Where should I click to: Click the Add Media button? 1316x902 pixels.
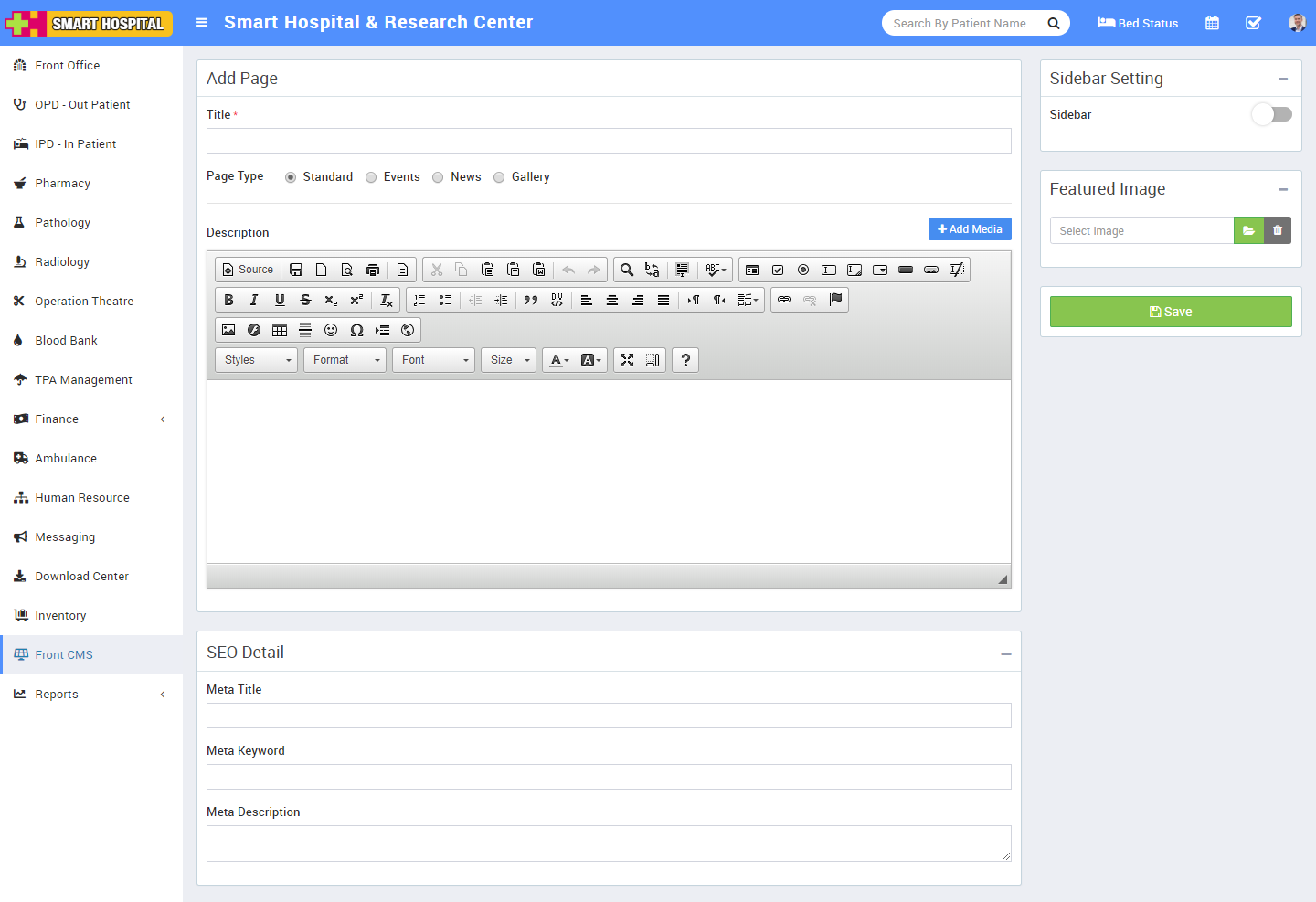pos(970,229)
